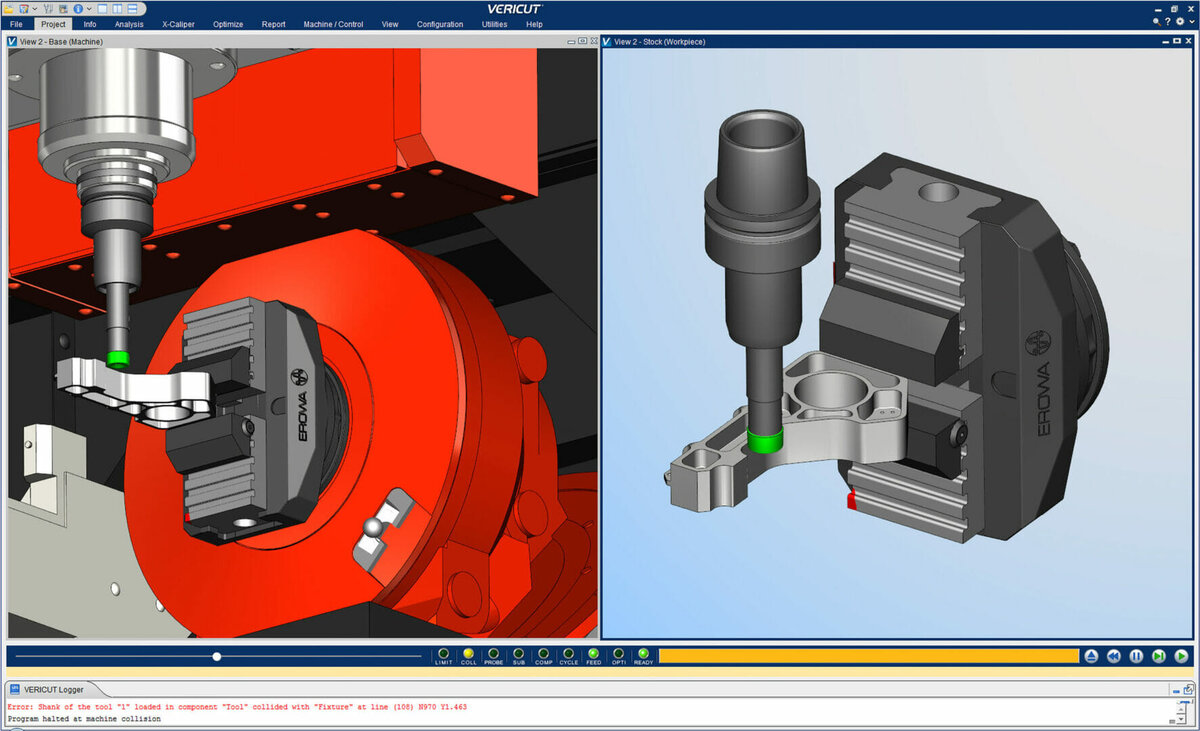The image size is (1200, 731).
Task: Click the Rewind NC Program button
Action: point(1114,656)
